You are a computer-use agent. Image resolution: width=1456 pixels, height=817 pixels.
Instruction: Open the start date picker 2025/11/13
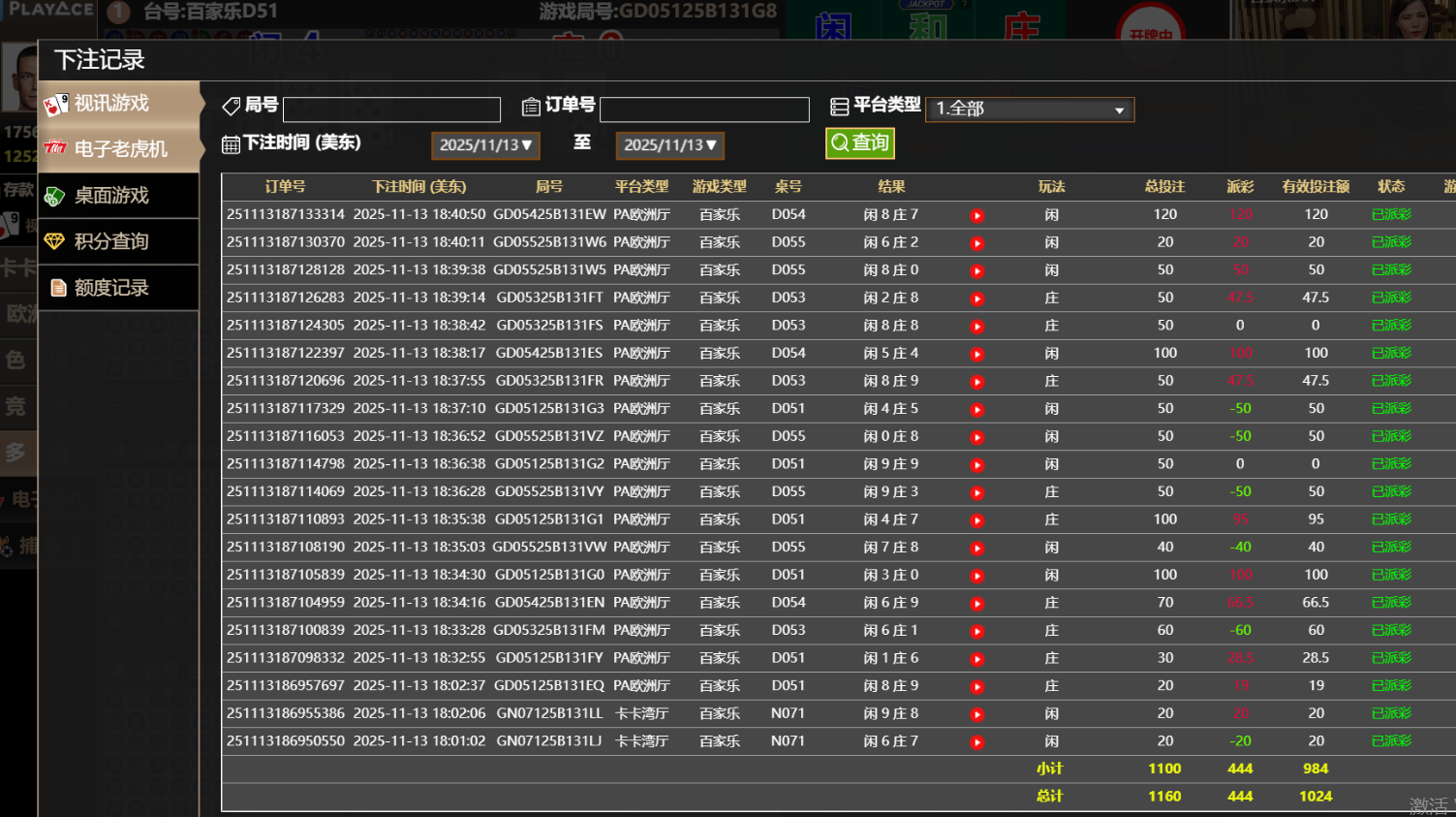pyautogui.click(x=485, y=145)
